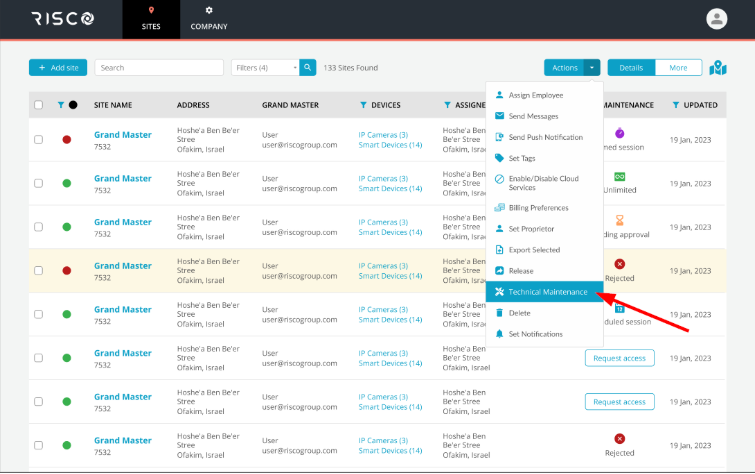Open the user profile avatar
The width and height of the screenshot is (755, 474).
pos(716,19)
